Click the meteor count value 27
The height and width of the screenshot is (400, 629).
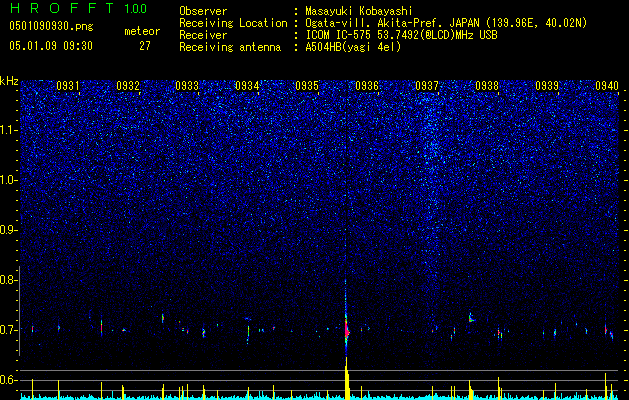tap(145, 46)
